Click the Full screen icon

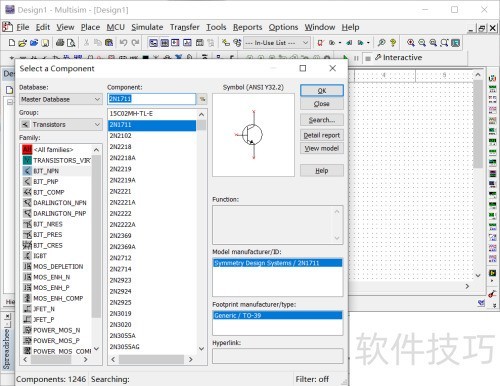coord(456,43)
